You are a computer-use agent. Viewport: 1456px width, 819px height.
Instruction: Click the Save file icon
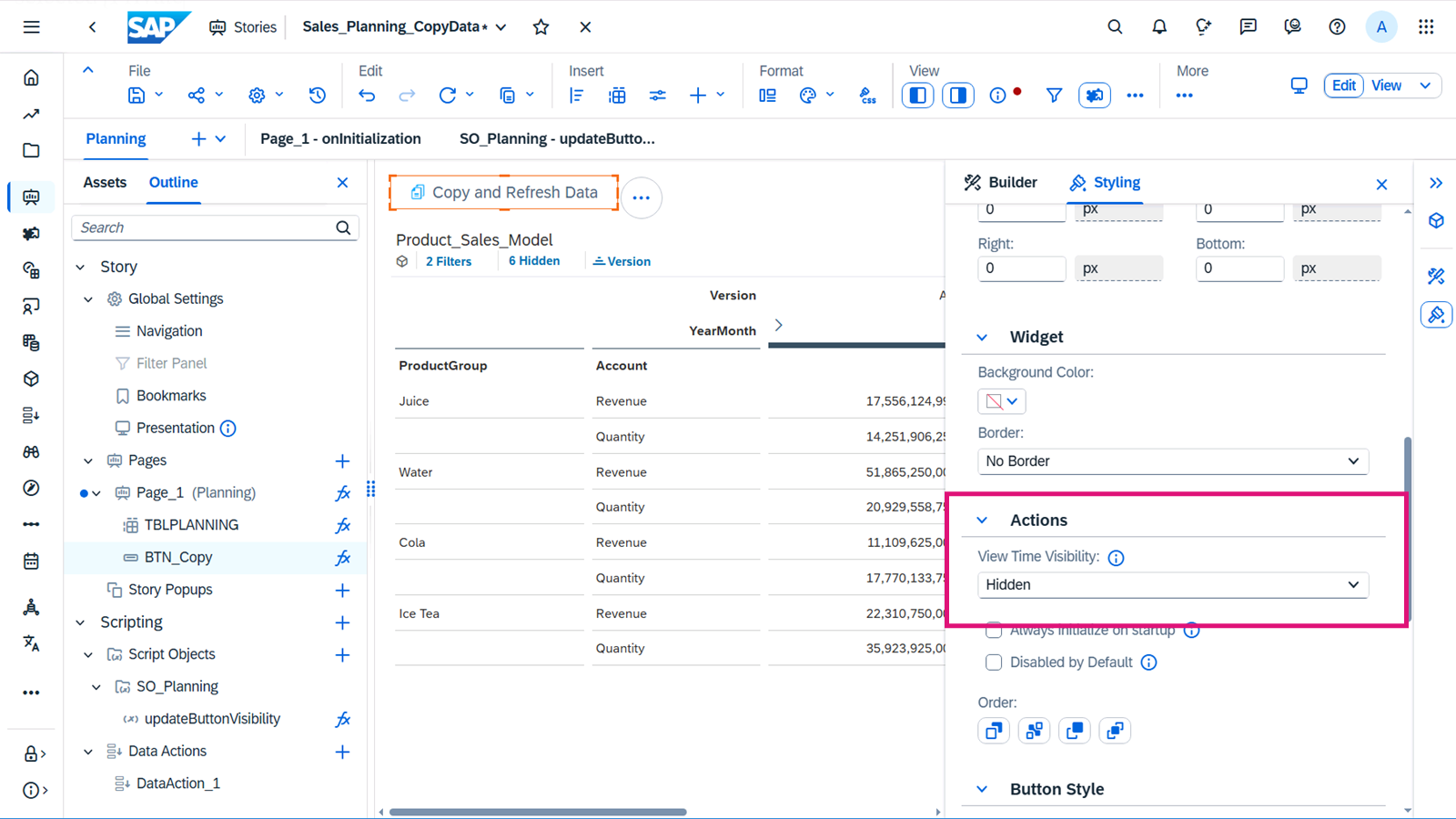click(136, 96)
